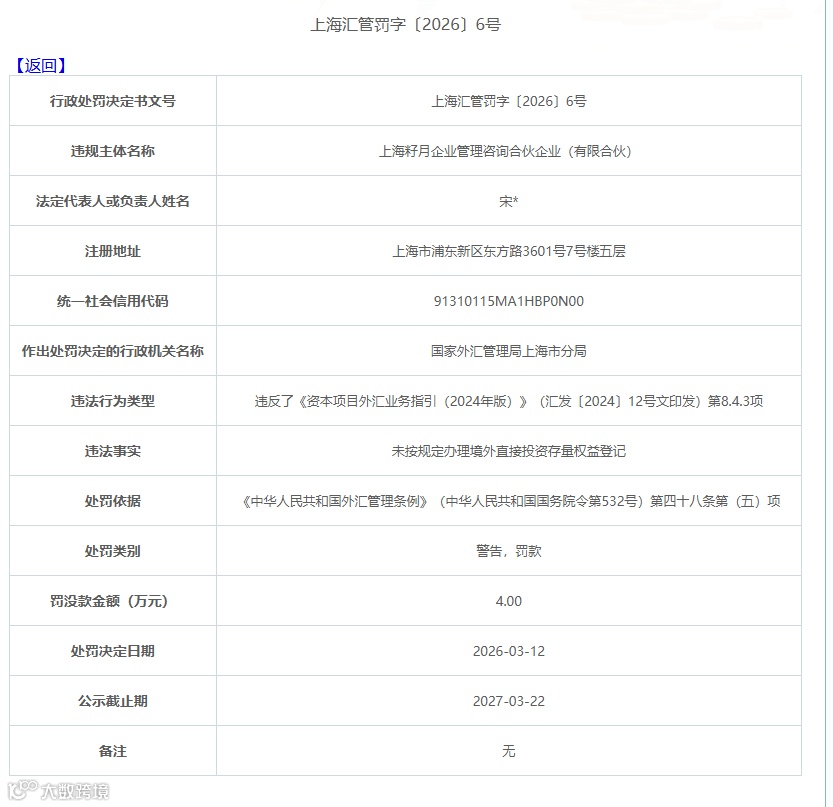Screen dimensions: 833x807
Task: Click the label 罚没款金额（万元）
Action: [109, 600]
